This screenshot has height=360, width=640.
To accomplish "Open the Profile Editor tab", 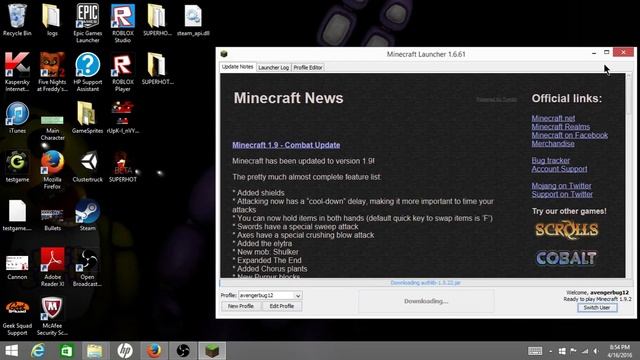I will [308, 68].
